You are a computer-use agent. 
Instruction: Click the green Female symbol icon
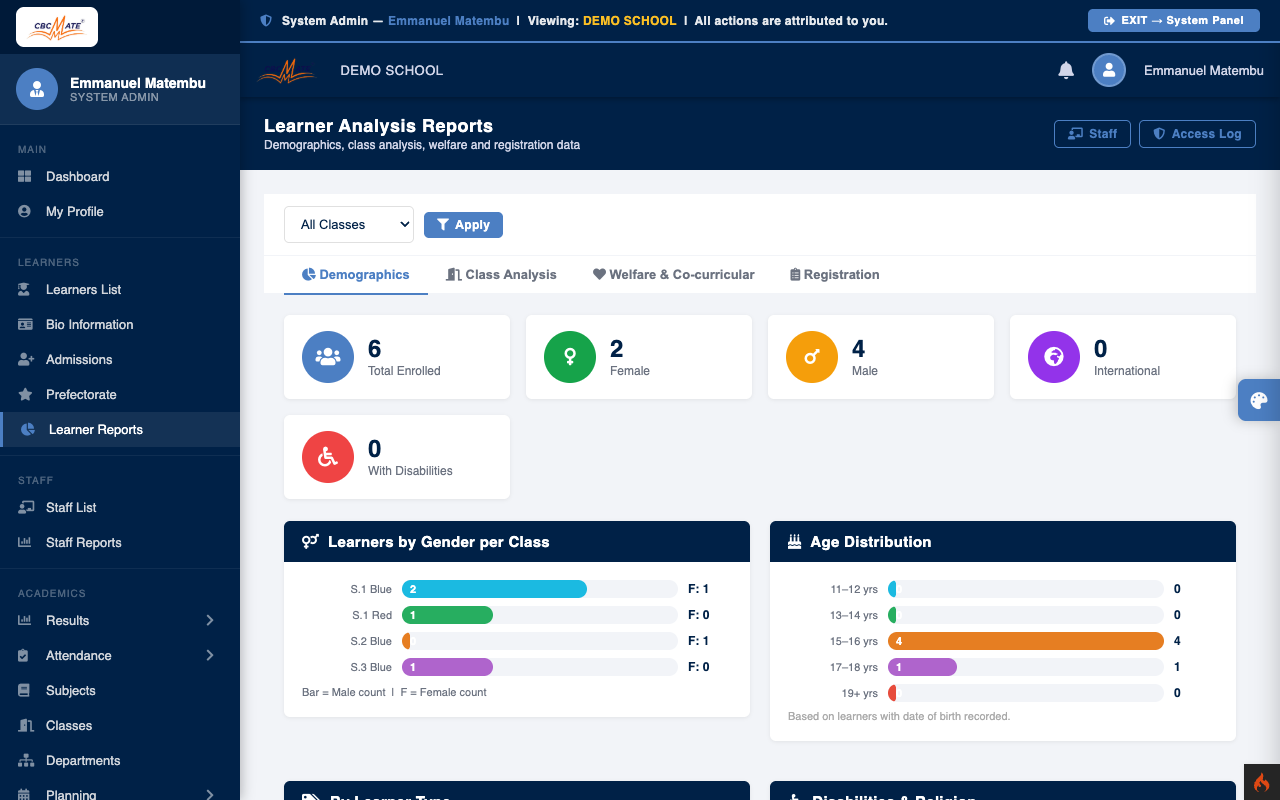(x=570, y=357)
